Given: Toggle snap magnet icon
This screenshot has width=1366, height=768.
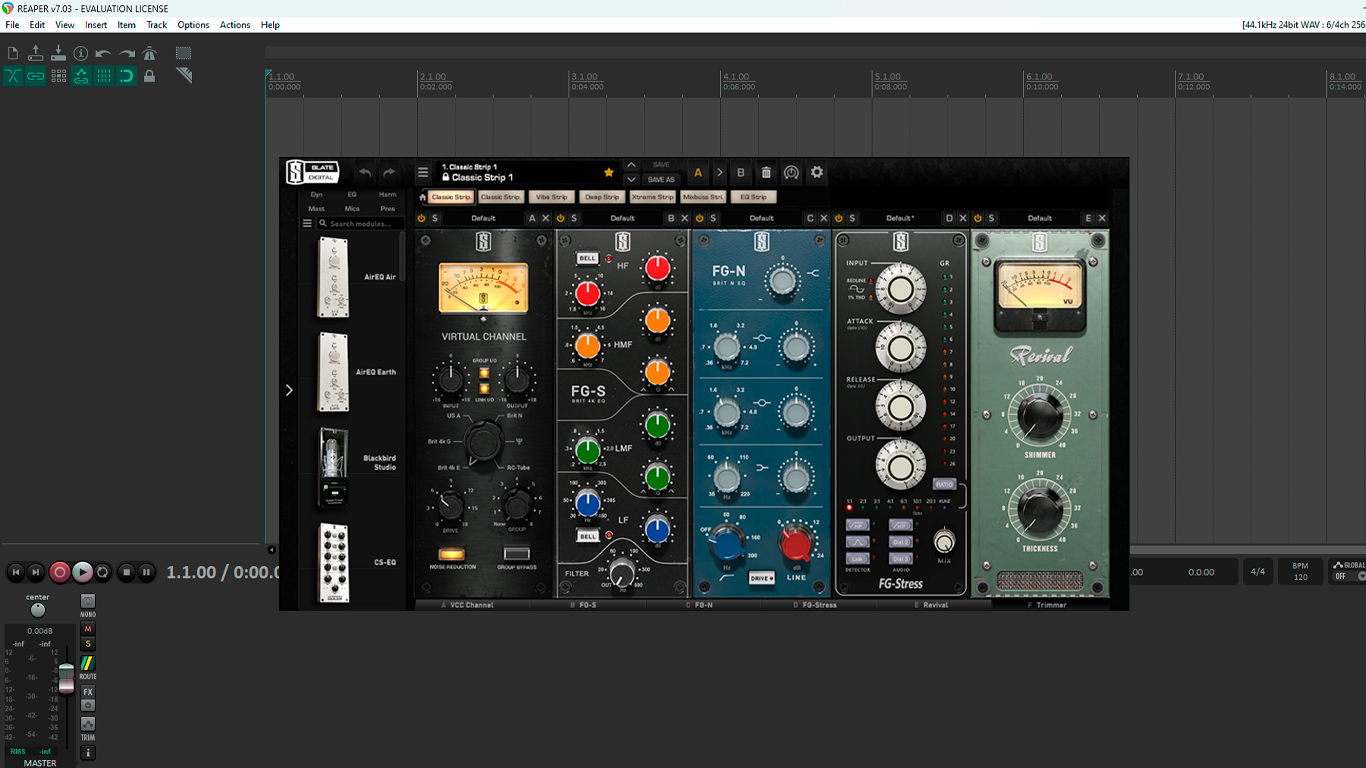Looking at the screenshot, I should click(x=127, y=76).
